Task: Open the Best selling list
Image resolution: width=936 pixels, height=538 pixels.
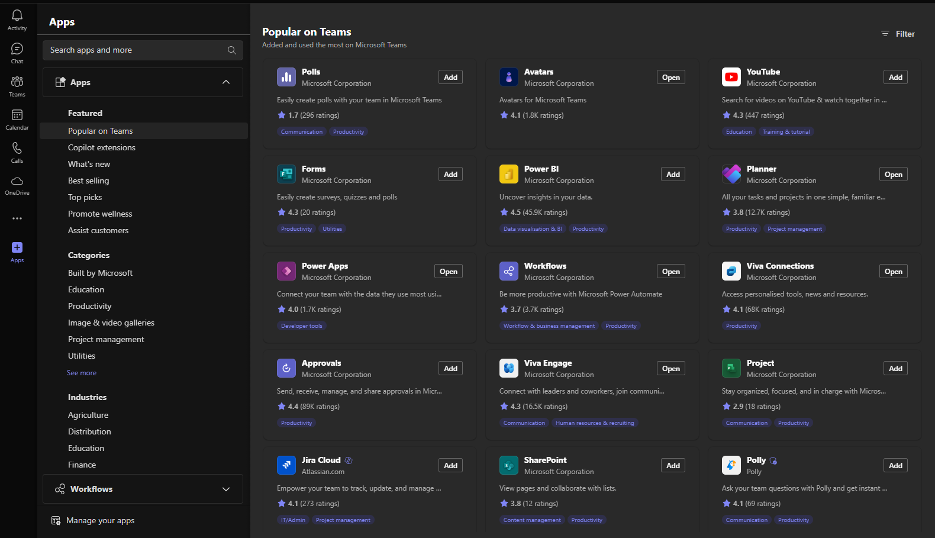Action: click(x=88, y=180)
